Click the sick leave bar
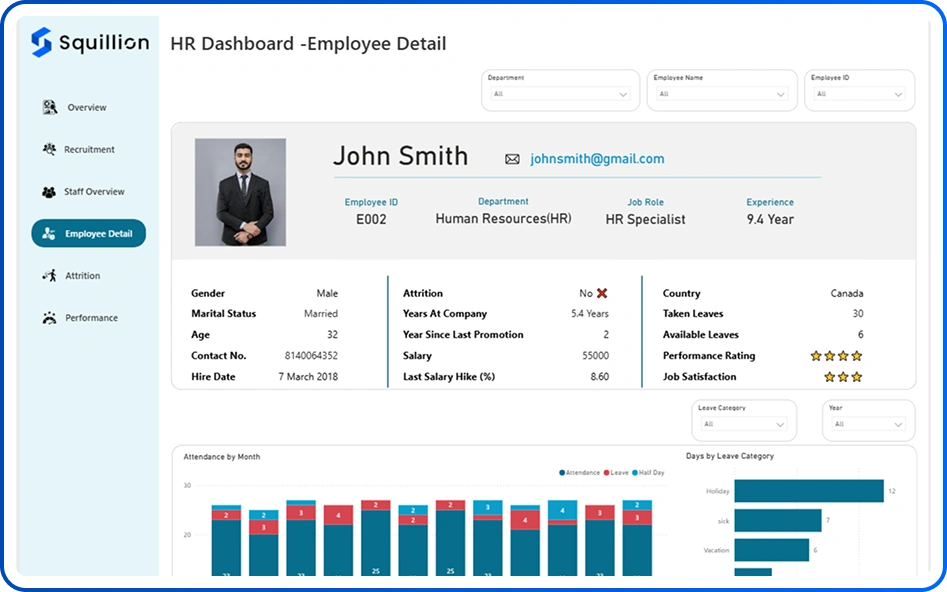 click(778, 520)
